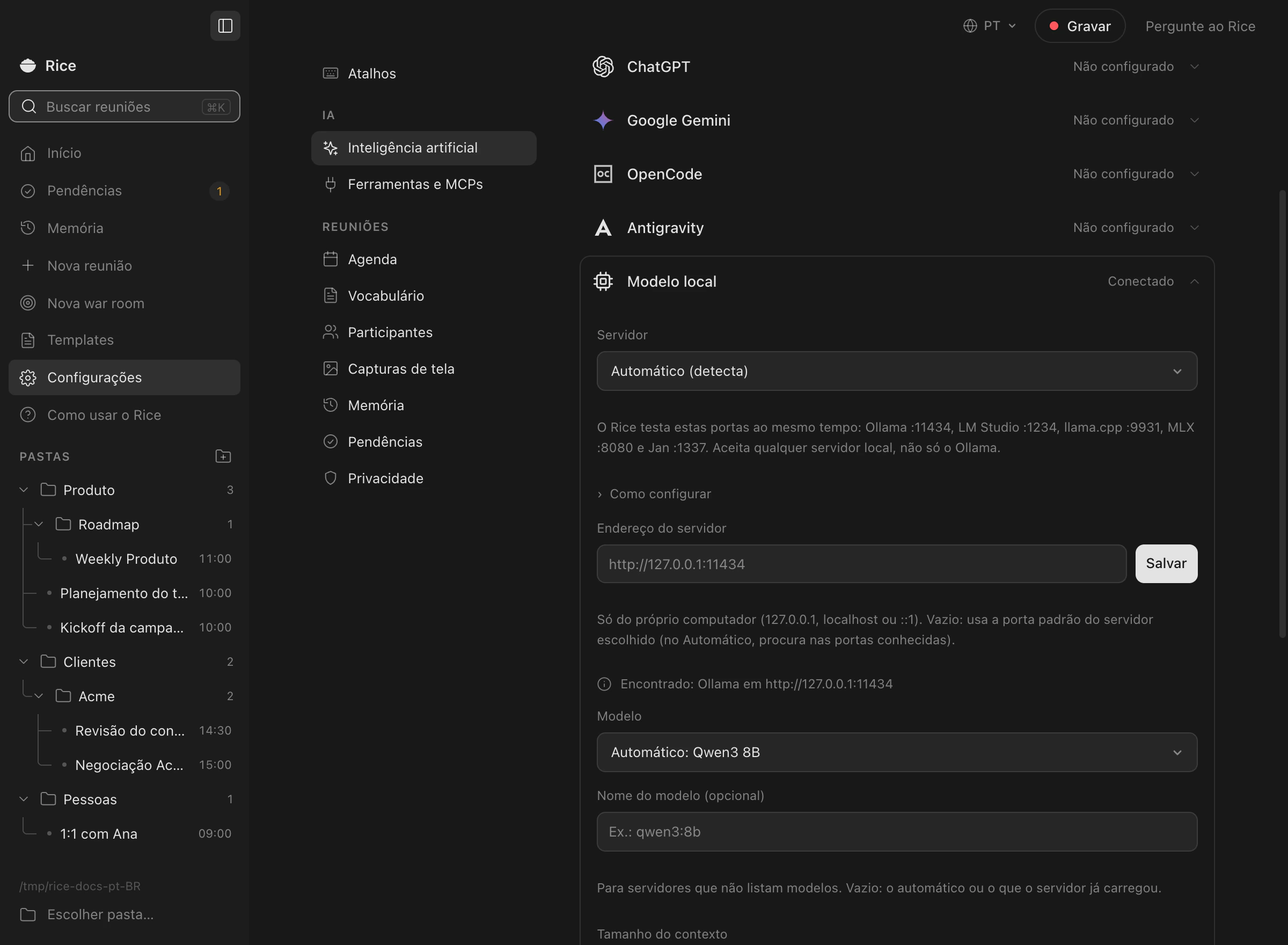Click the new folder icon in Pastas
Screen dimensions: 1288x945
click(x=223, y=456)
